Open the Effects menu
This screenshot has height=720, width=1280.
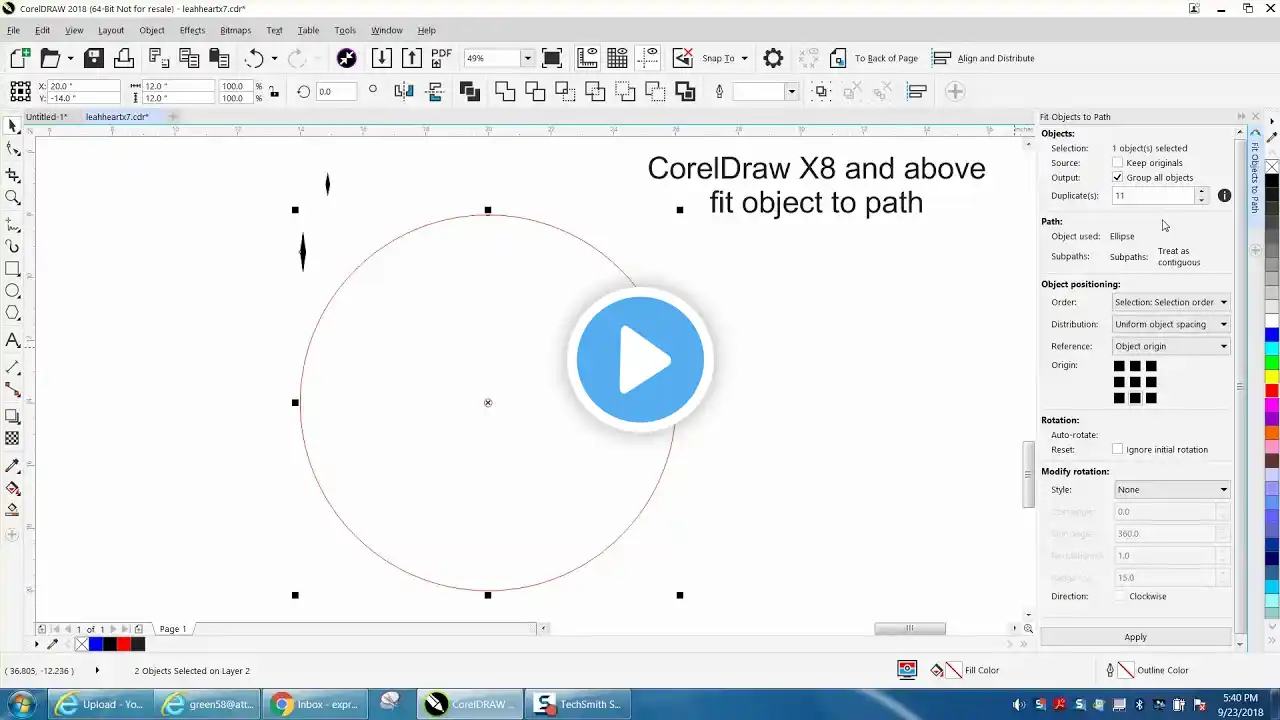click(192, 30)
